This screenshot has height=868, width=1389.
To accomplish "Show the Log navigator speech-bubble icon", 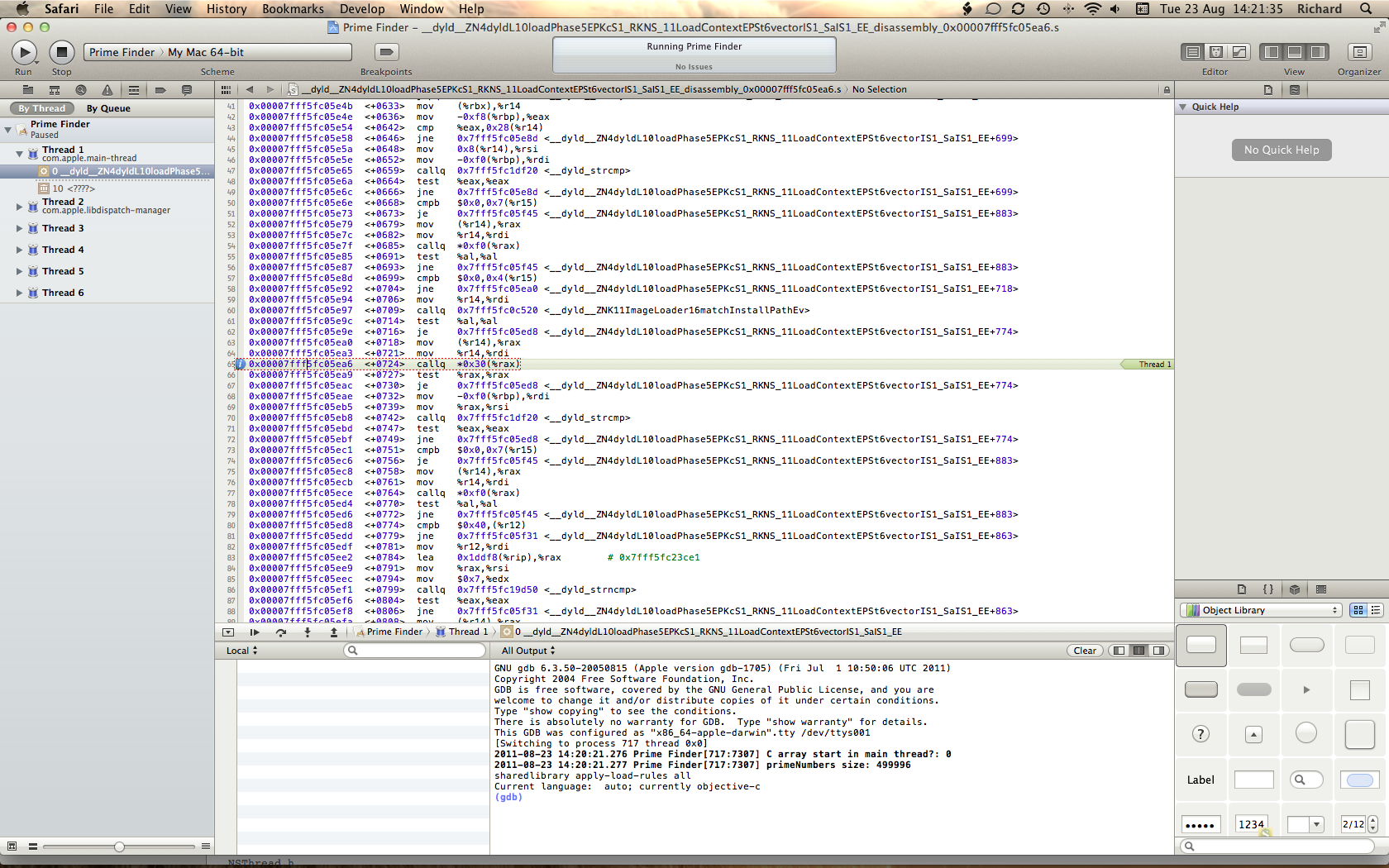I will 187,89.
